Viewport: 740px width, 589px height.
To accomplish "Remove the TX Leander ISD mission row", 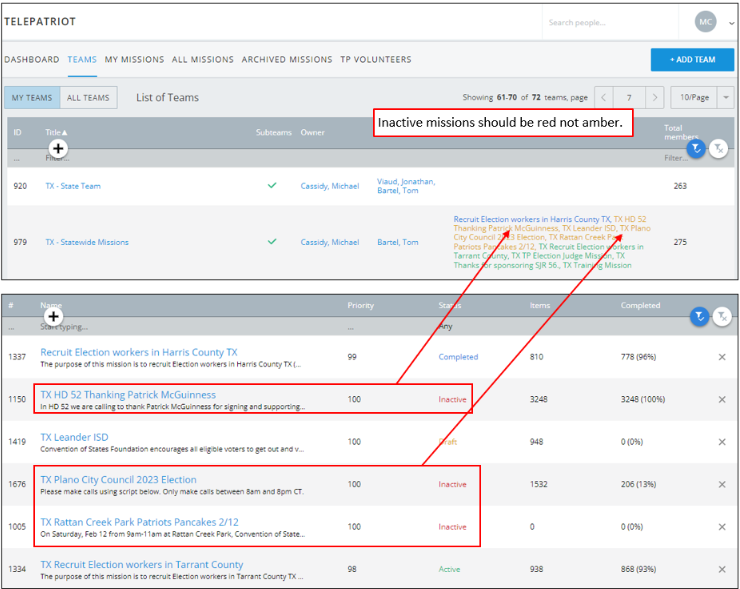I will (x=722, y=441).
